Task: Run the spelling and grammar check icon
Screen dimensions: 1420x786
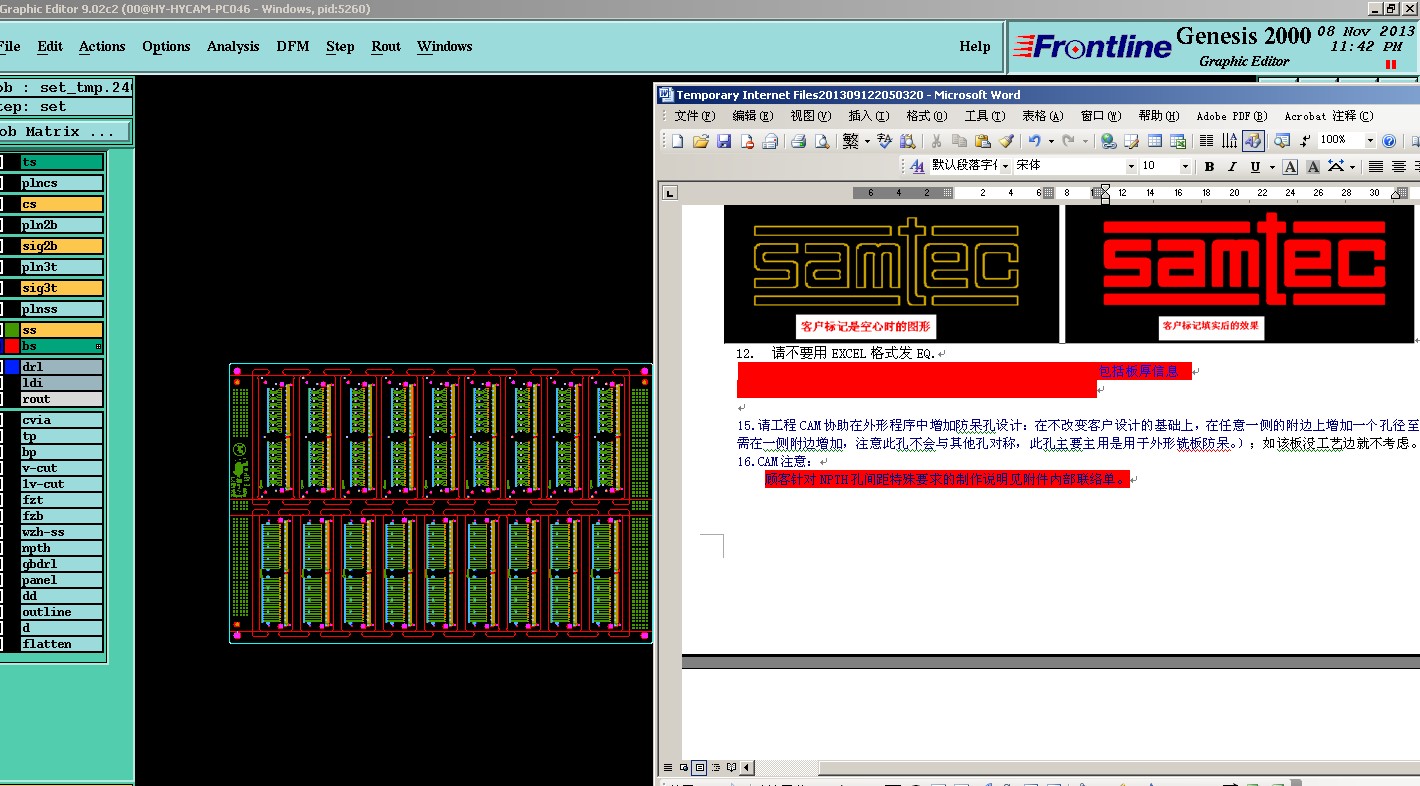Action: click(x=885, y=141)
